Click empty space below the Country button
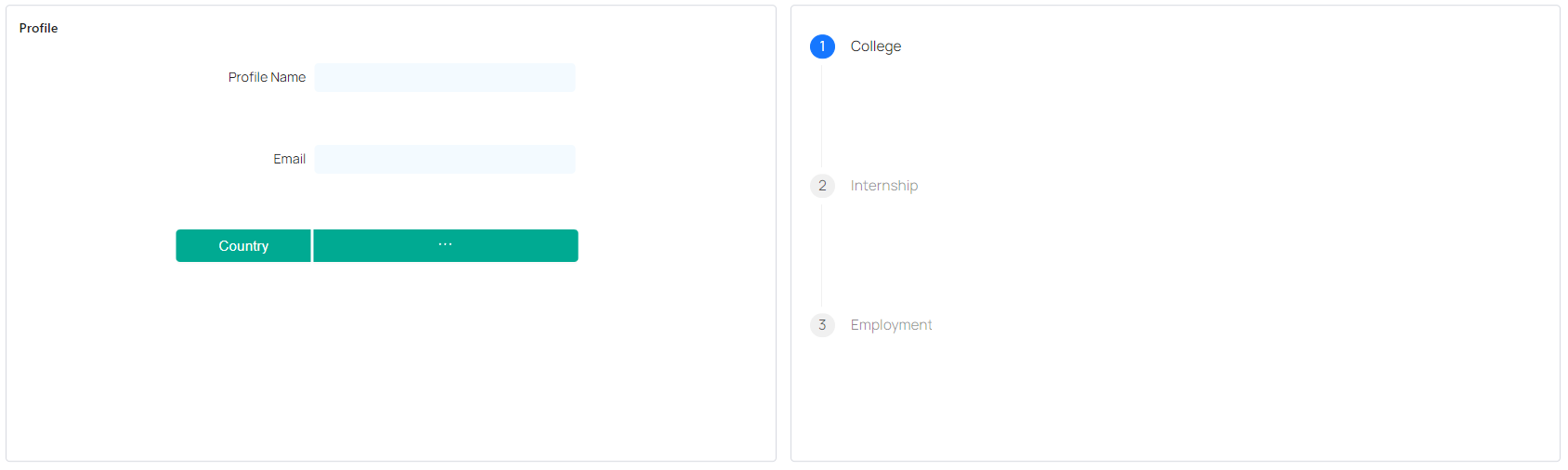Viewport: 1568px width, 470px height. pos(243,353)
